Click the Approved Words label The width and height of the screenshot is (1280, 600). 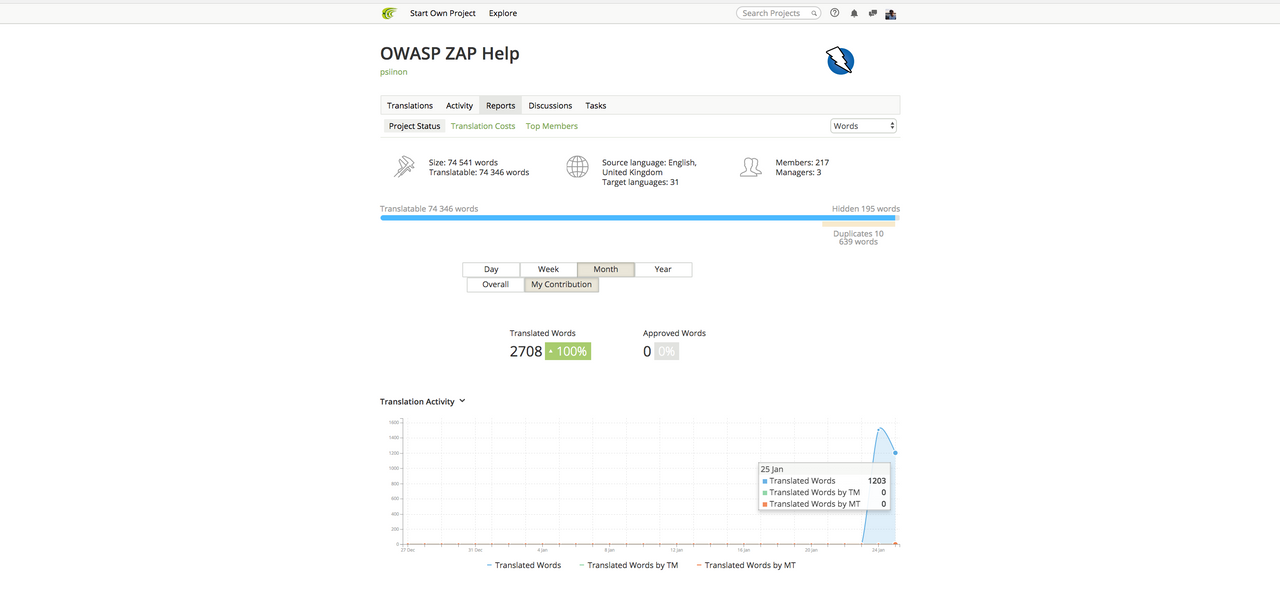674,333
